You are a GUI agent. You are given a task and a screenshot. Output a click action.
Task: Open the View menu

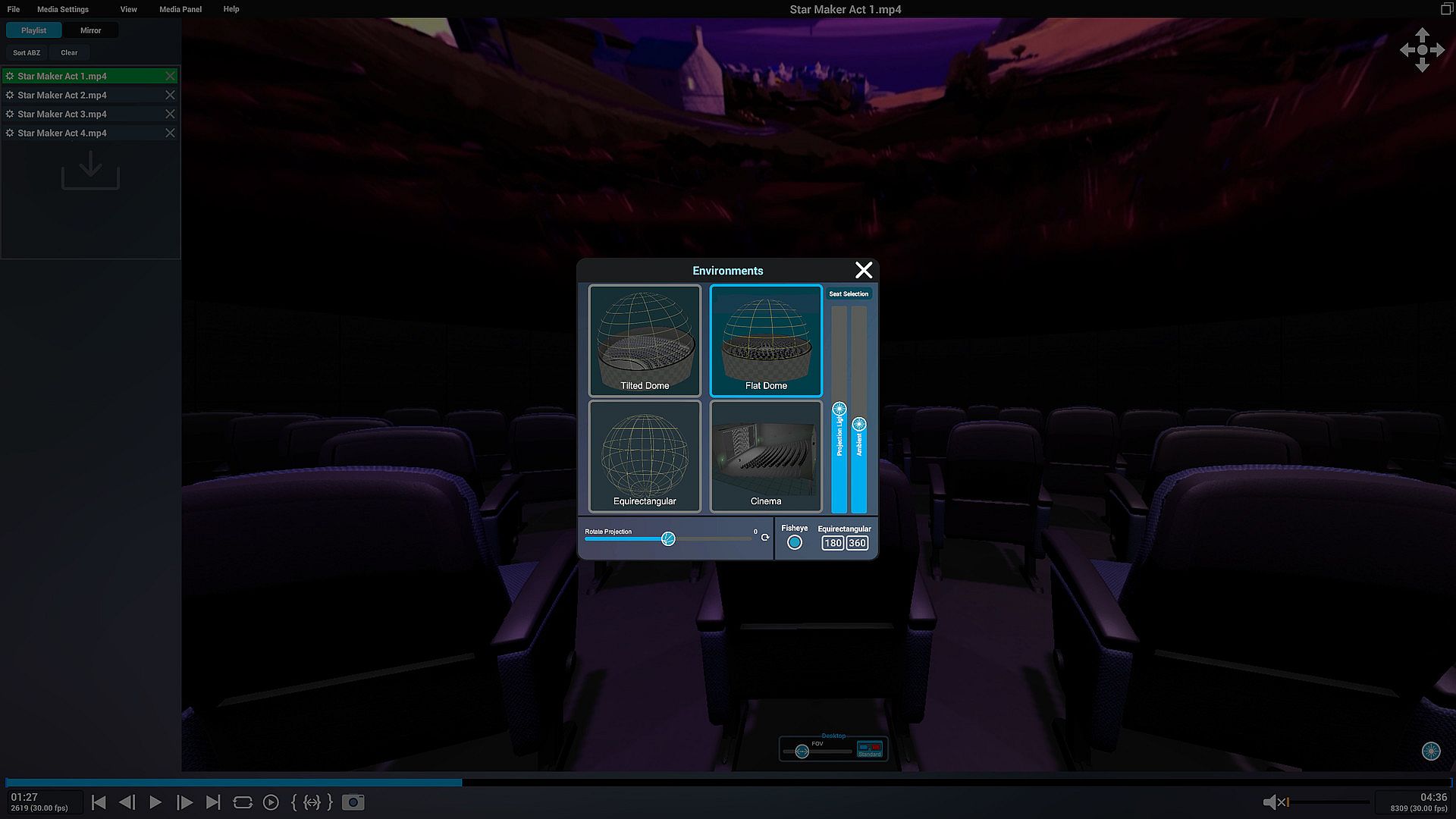pyautogui.click(x=128, y=9)
